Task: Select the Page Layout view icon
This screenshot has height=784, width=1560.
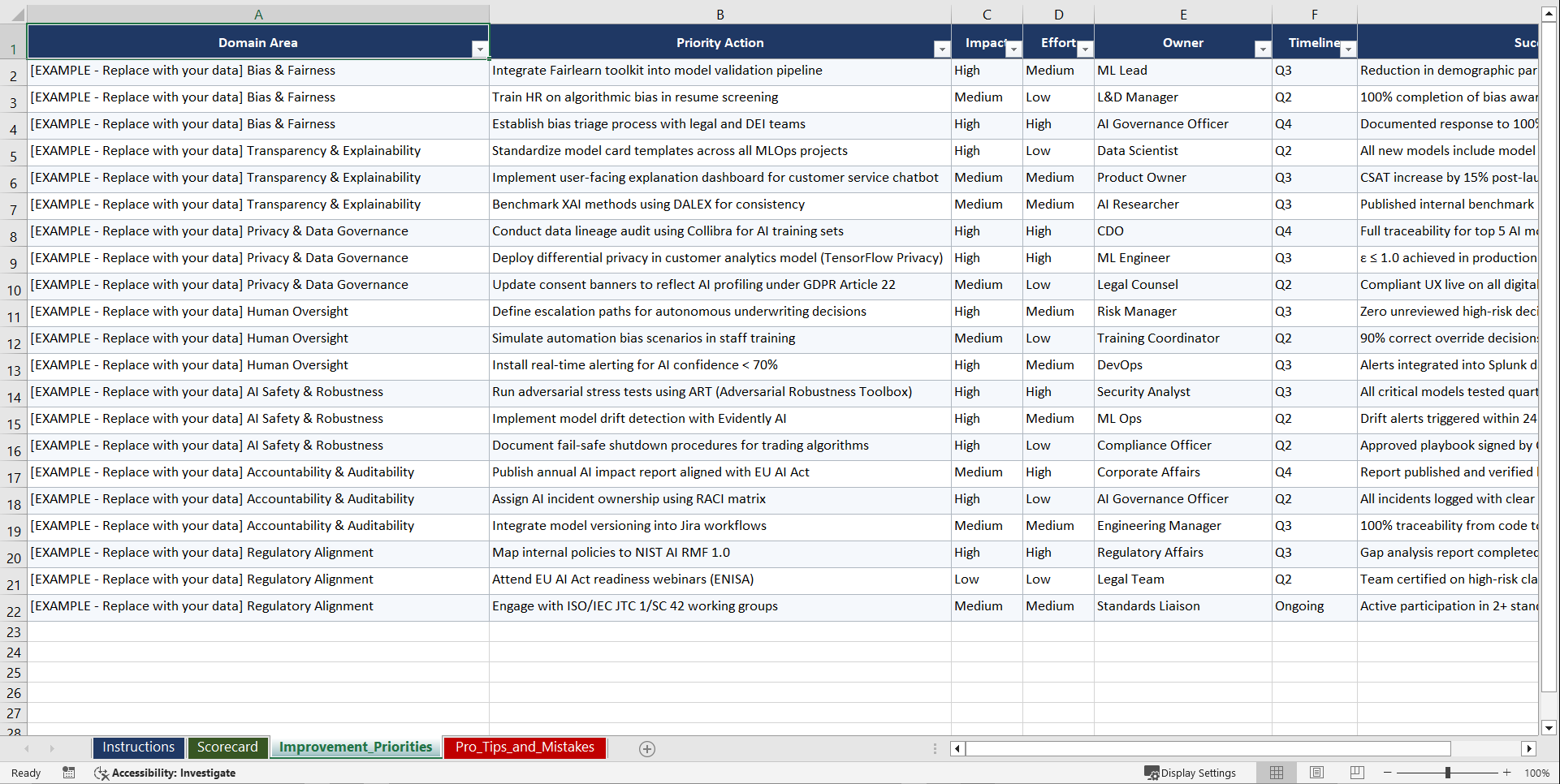Action: (1316, 773)
